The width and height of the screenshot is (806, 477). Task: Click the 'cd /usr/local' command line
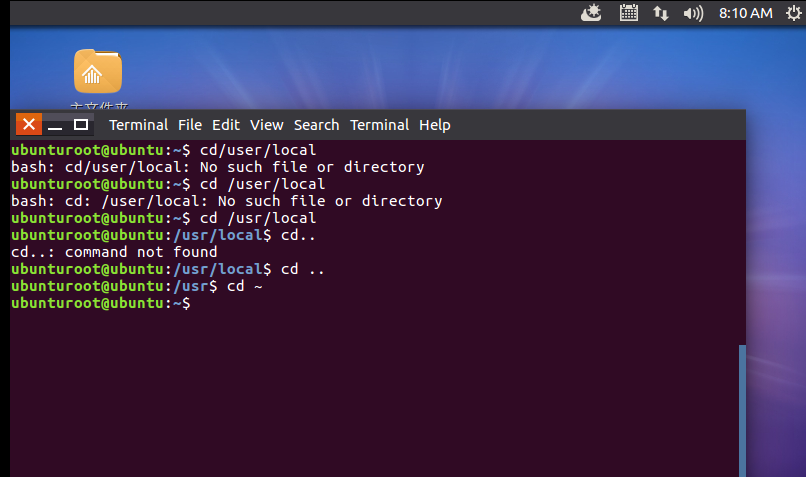coord(163,218)
